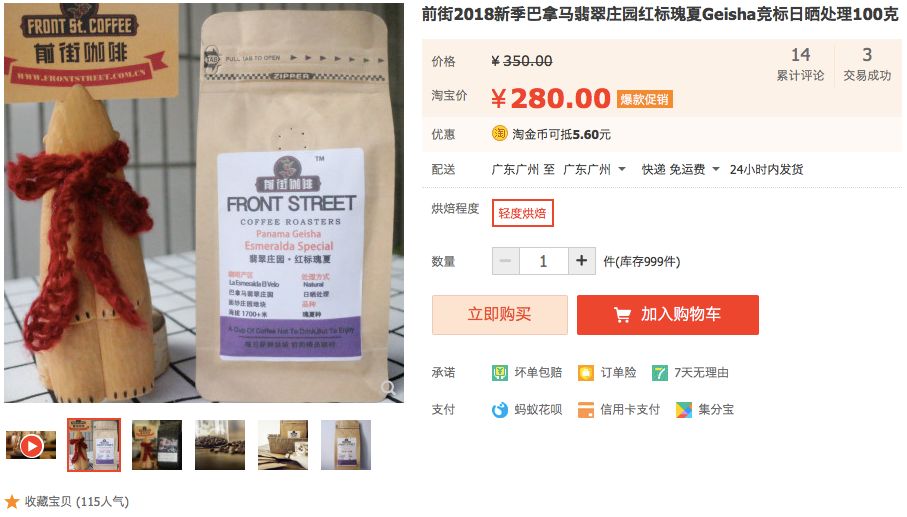Click the 7天无理由 return icon
Viewport: 907px width, 517px height.
coord(659,372)
